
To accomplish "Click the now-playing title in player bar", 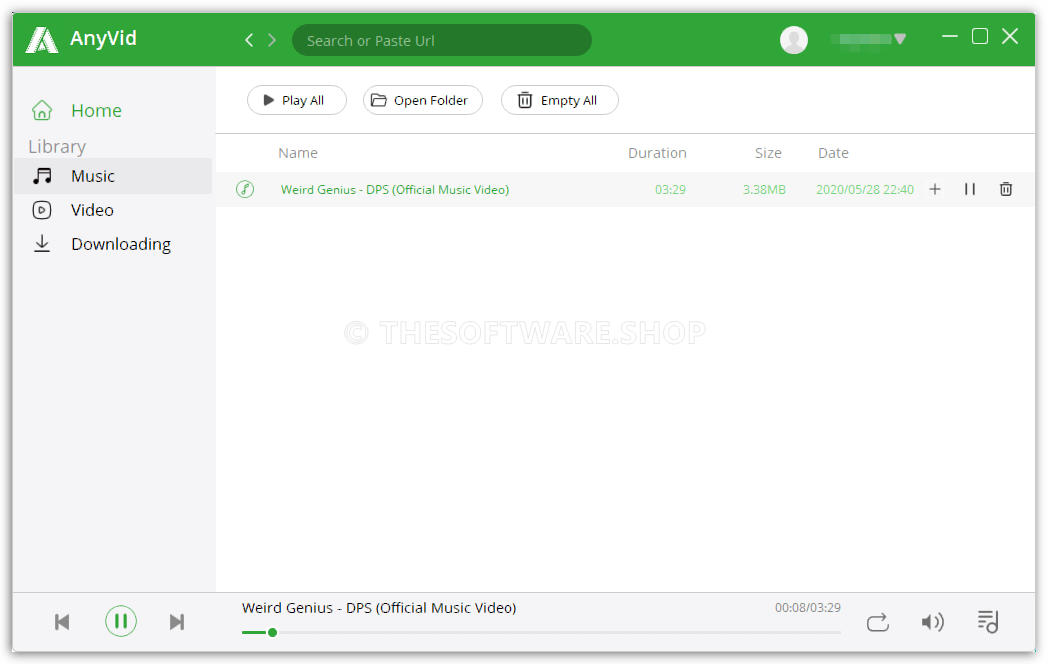I will (x=379, y=608).
